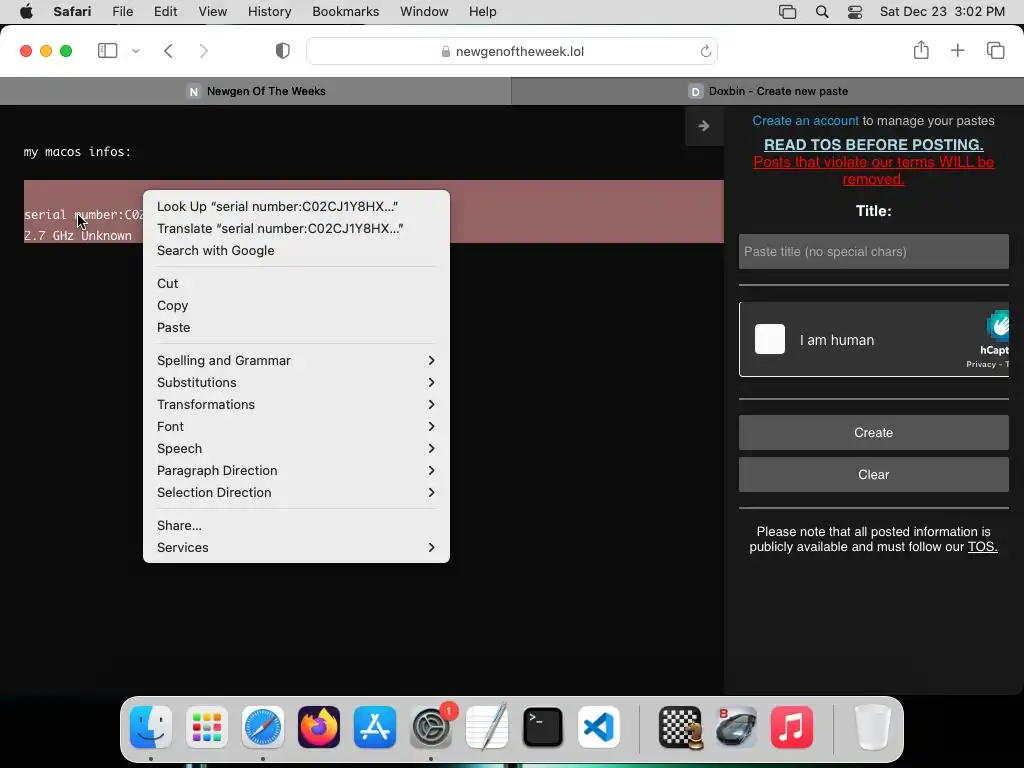1024x768 pixels.
Task: Open Create an account link
Action: tap(805, 121)
